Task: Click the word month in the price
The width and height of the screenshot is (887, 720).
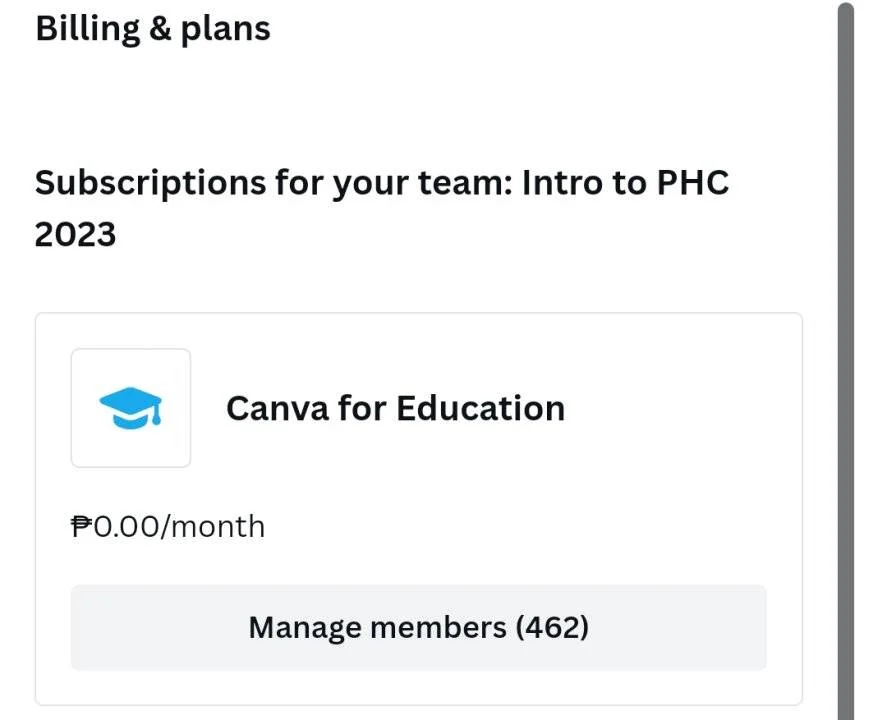Action: (217, 527)
